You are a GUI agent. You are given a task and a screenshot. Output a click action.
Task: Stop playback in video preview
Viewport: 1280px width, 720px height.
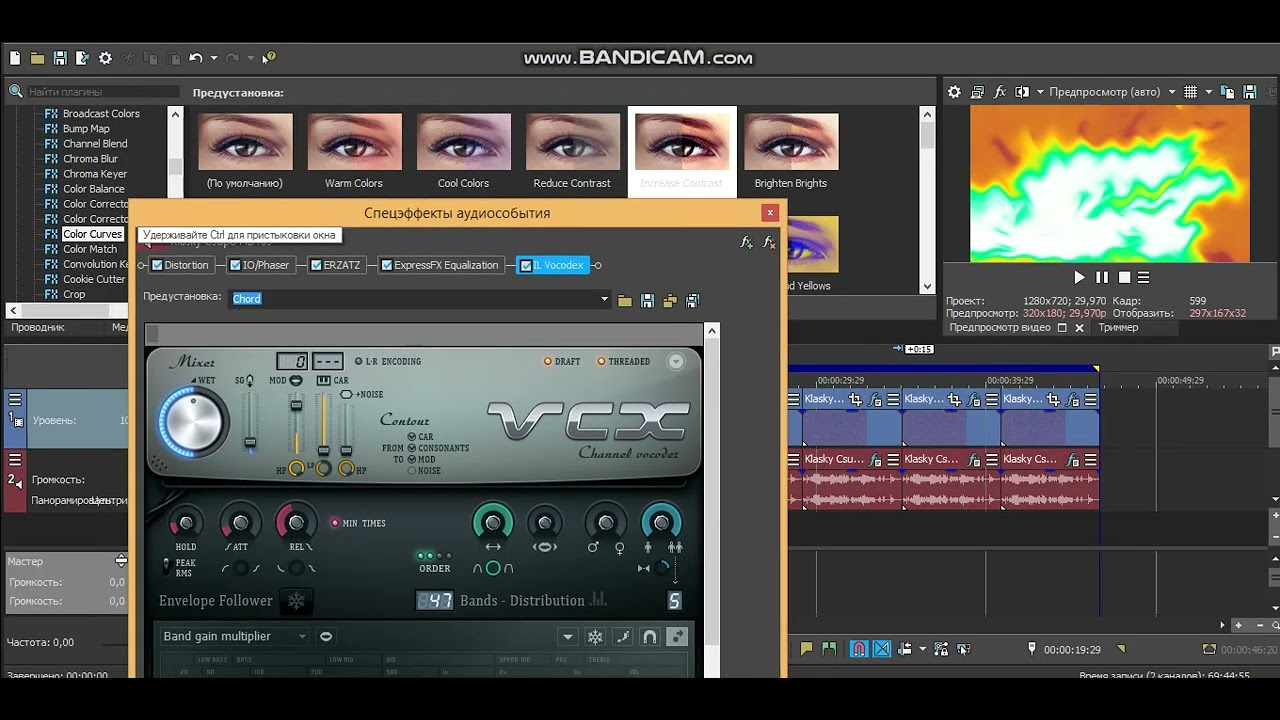1124,278
